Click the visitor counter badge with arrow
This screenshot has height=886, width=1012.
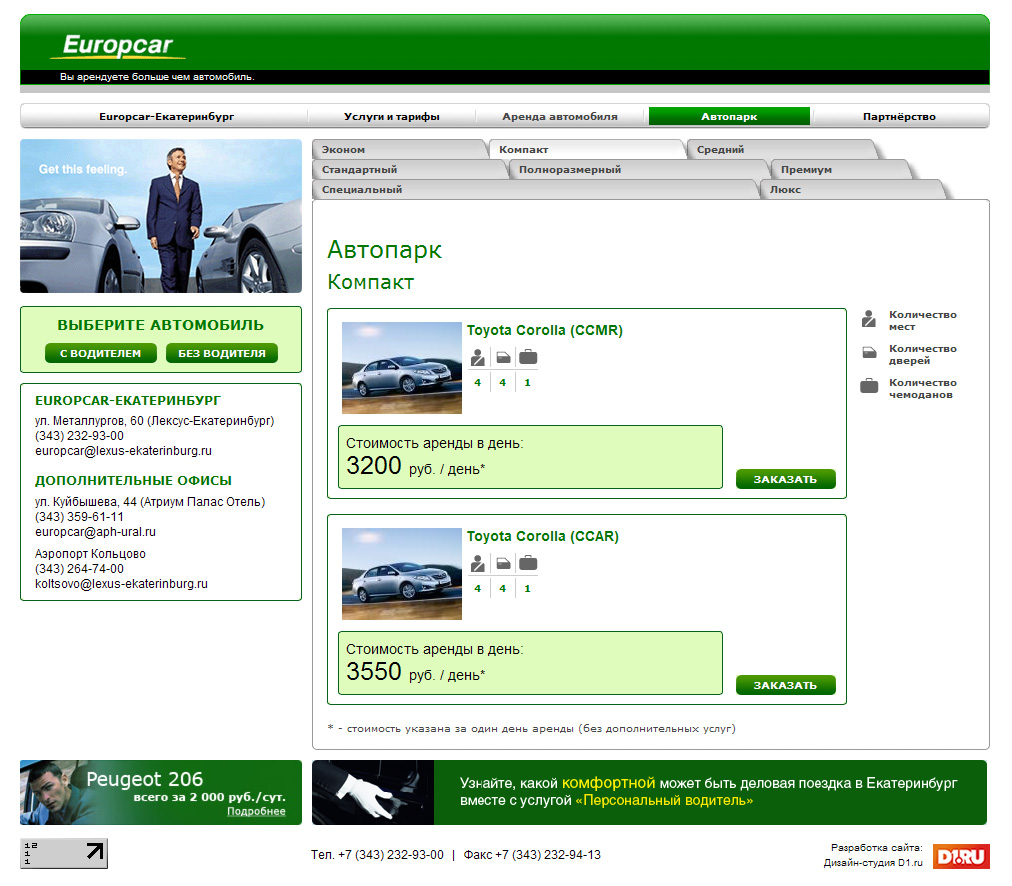64,853
